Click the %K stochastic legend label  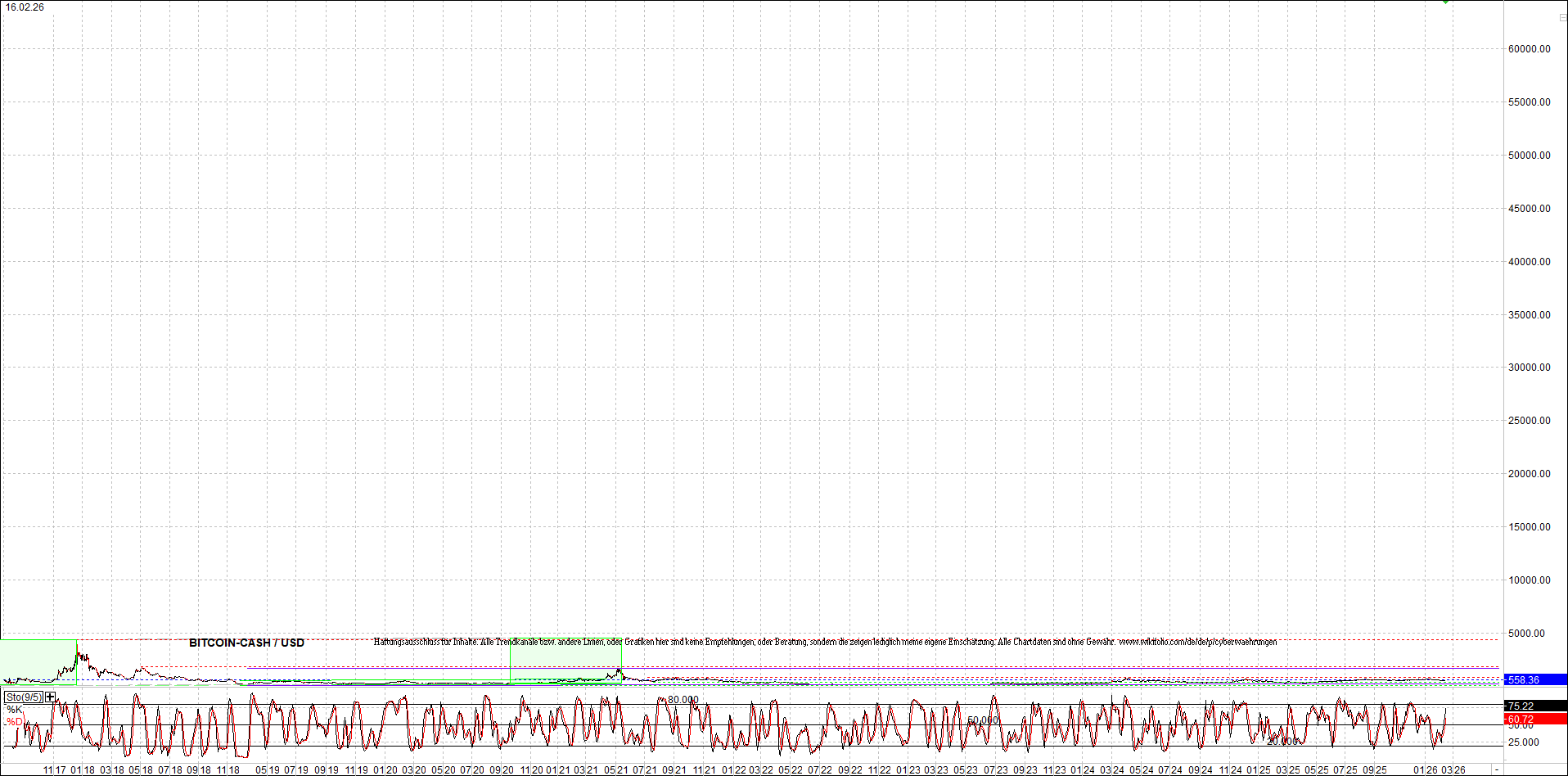15,709
